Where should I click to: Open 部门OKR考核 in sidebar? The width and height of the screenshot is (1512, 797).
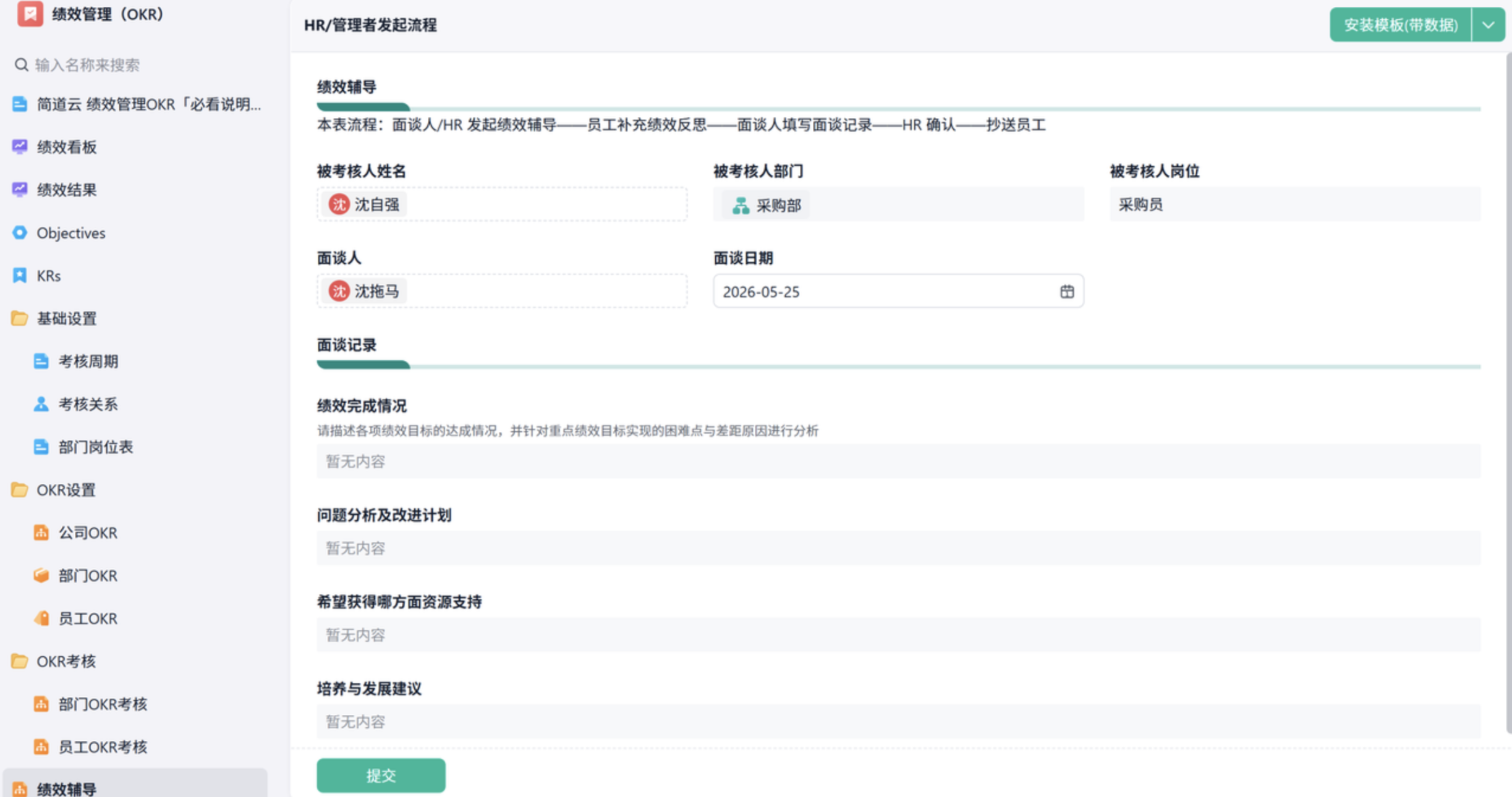tap(103, 704)
